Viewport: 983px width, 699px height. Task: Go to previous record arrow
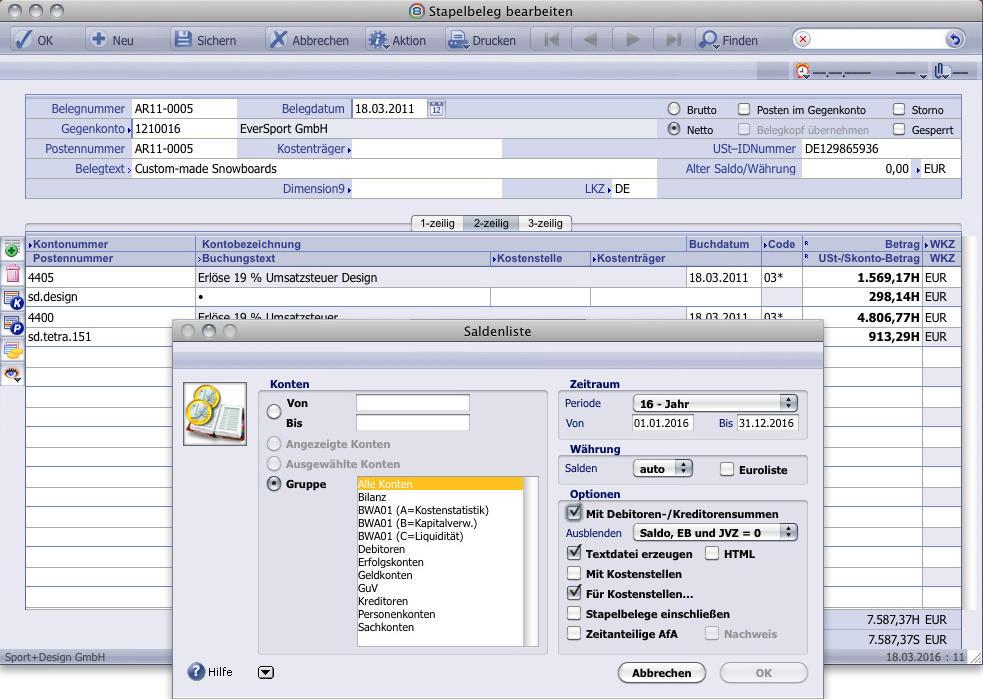[x=590, y=40]
